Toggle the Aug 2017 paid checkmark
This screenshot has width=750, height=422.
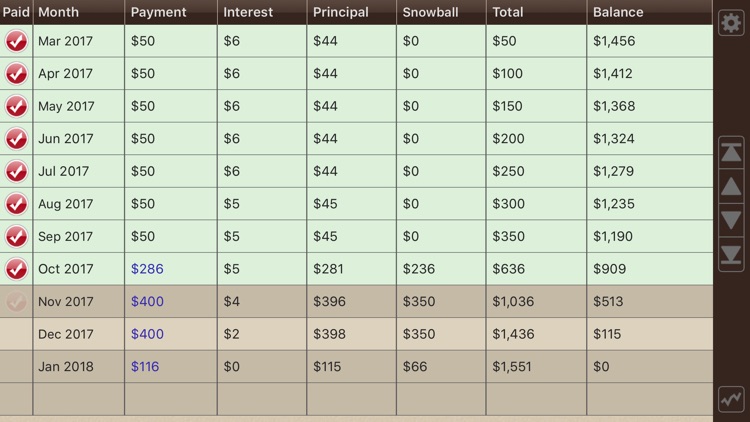(16, 204)
